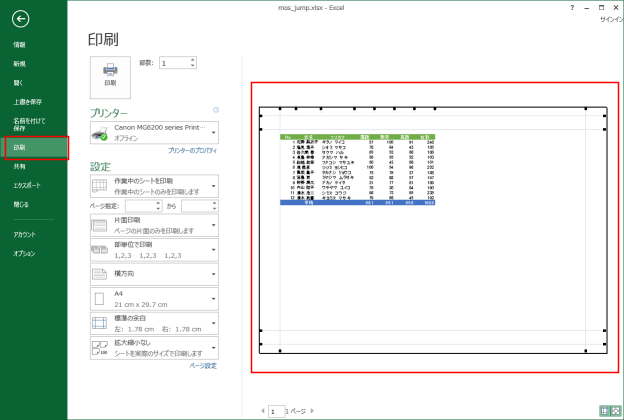Click the current page number box
Image resolution: width=624 pixels, height=420 pixels.
276,411
